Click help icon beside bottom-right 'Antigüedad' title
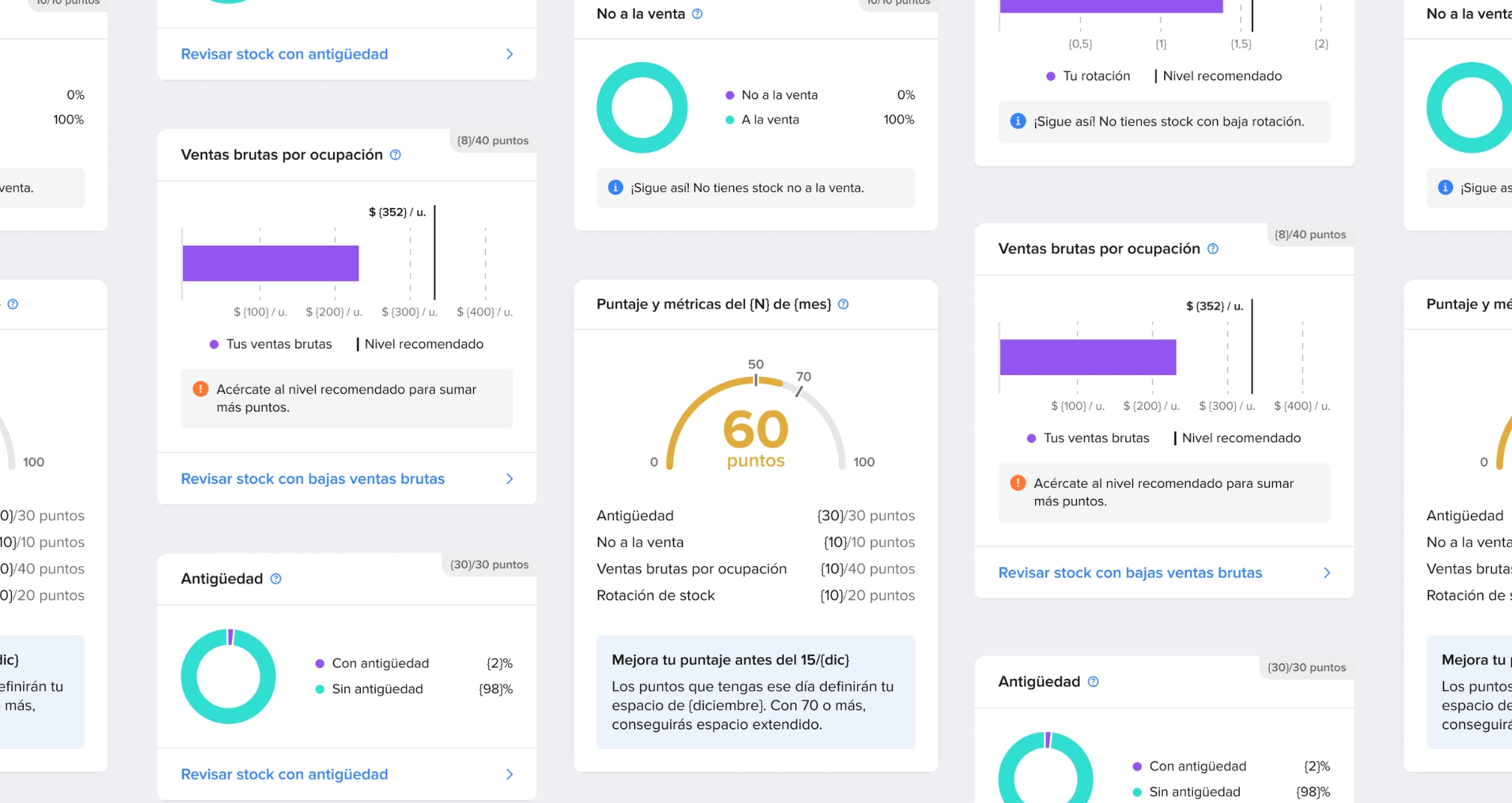 (1093, 682)
